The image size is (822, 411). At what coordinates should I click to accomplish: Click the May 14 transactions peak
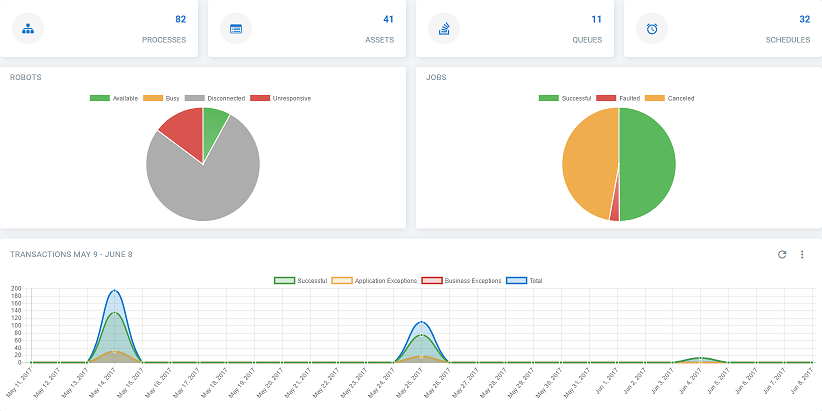pos(115,291)
